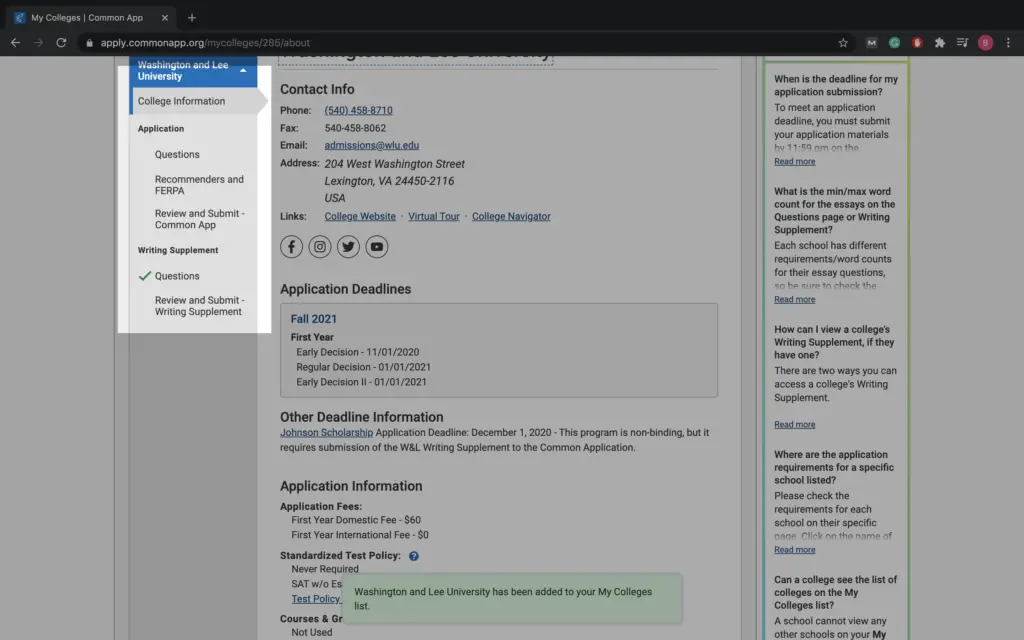Click the Other Deadline Information heading

pyautogui.click(x=362, y=417)
